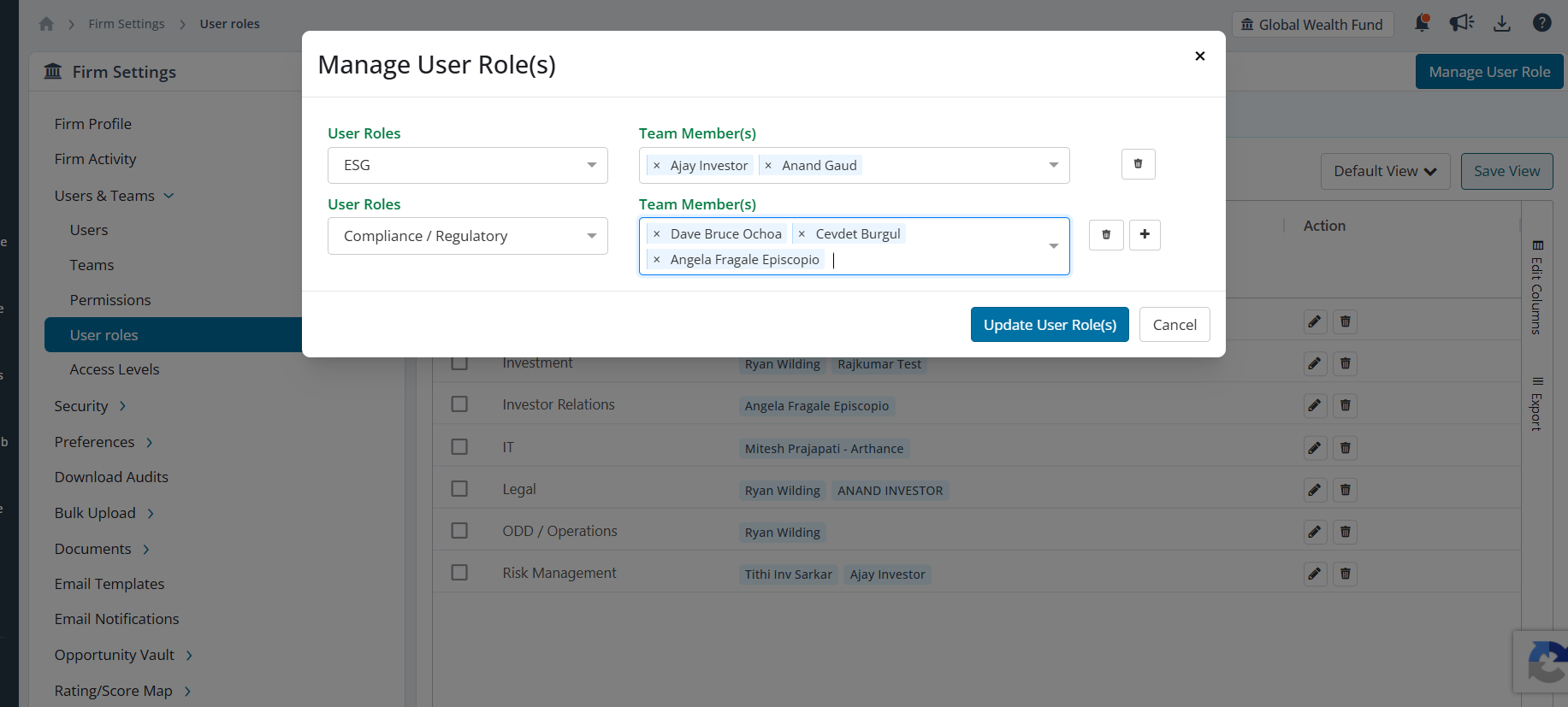The height and width of the screenshot is (707, 1568).
Task: Edit the Risk Management role
Action: click(1315, 574)
